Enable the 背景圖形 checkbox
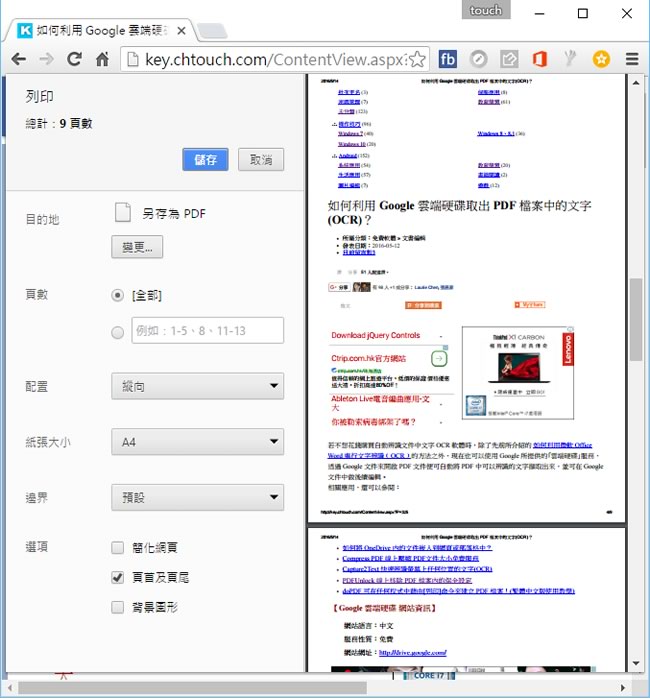The image size is (650, 699). (117, 607)
